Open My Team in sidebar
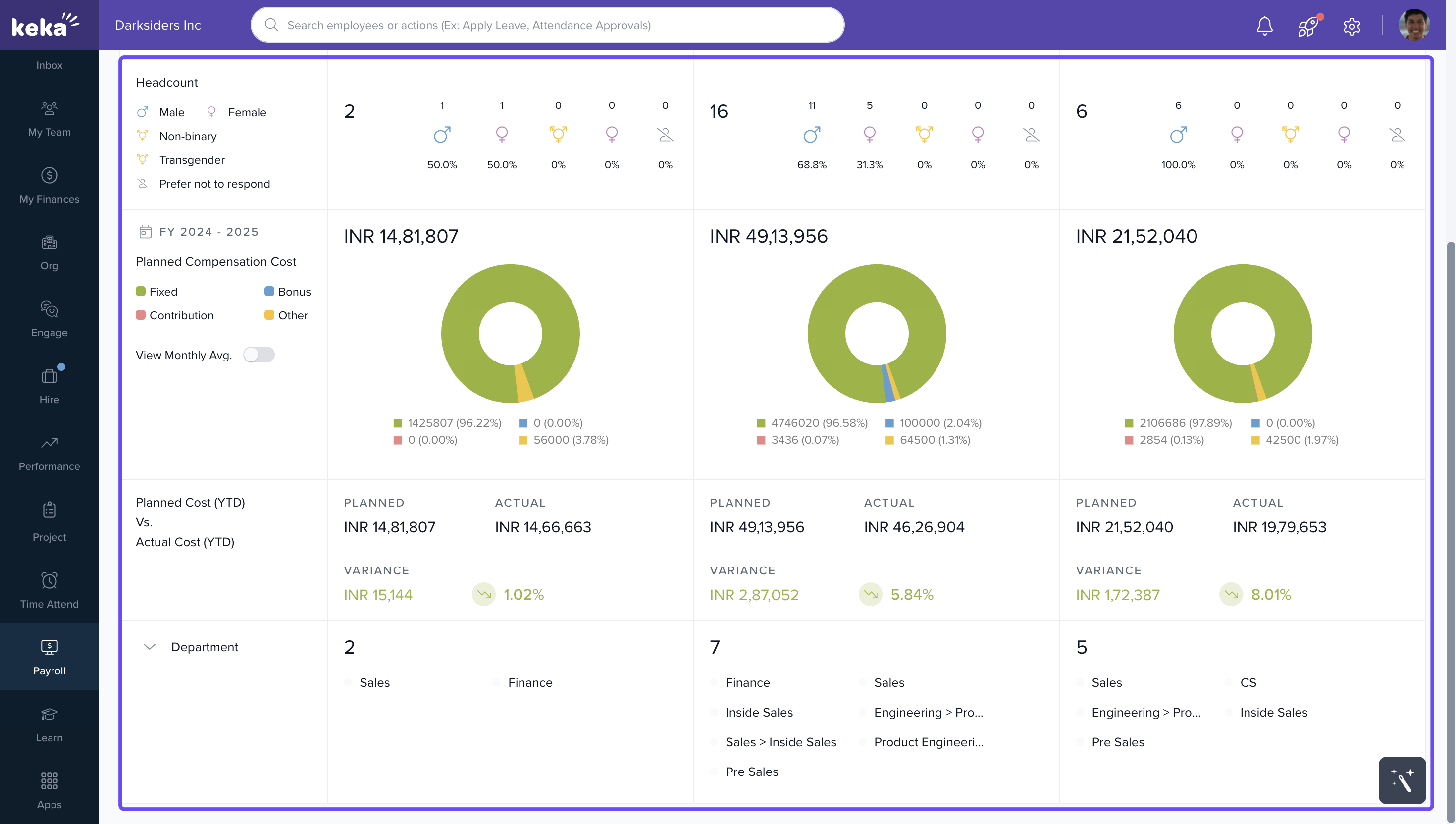Screen dimensions: 1456x824 coord(49,118)
